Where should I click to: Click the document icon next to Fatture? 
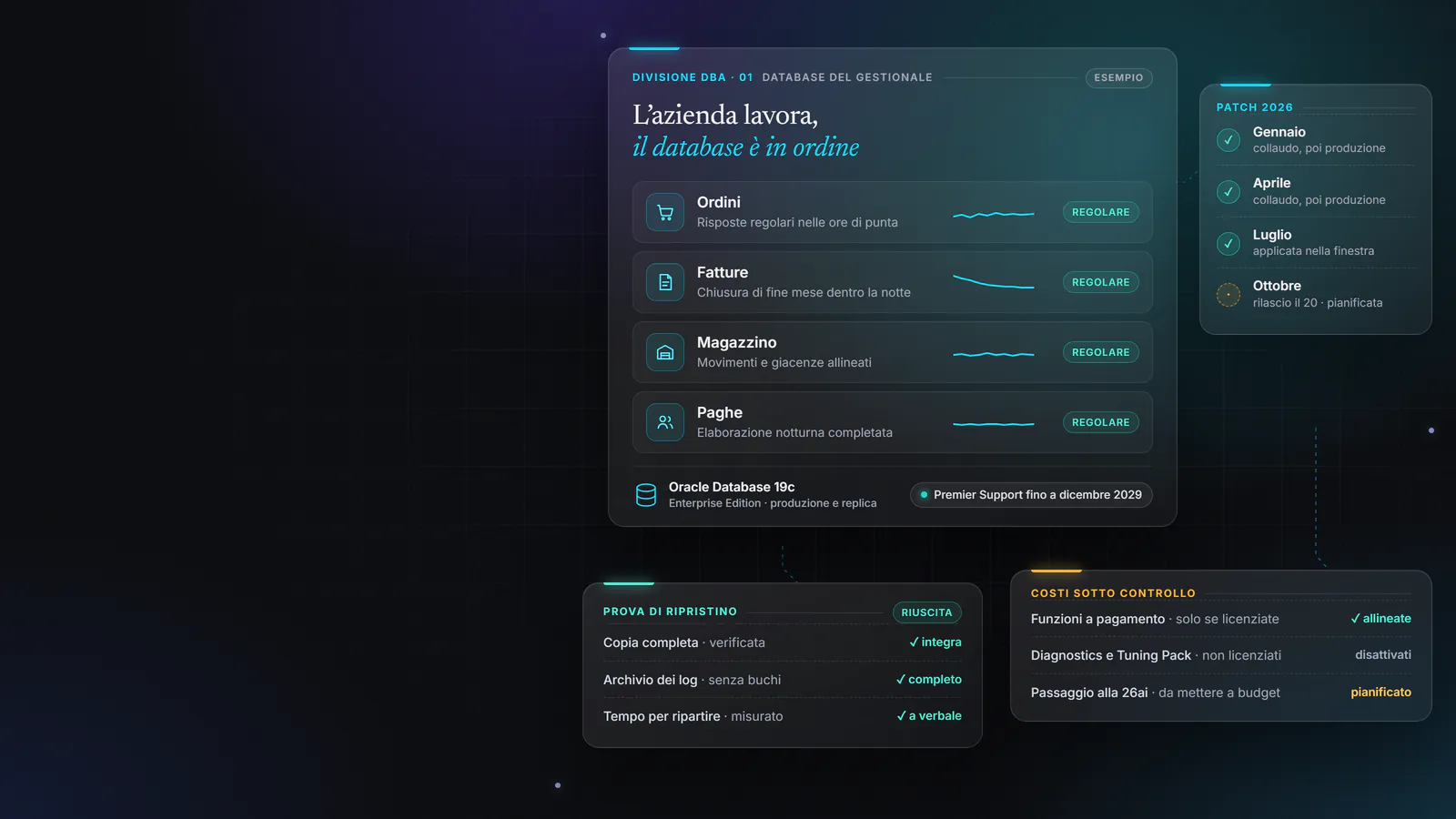(x=665, y=282)
